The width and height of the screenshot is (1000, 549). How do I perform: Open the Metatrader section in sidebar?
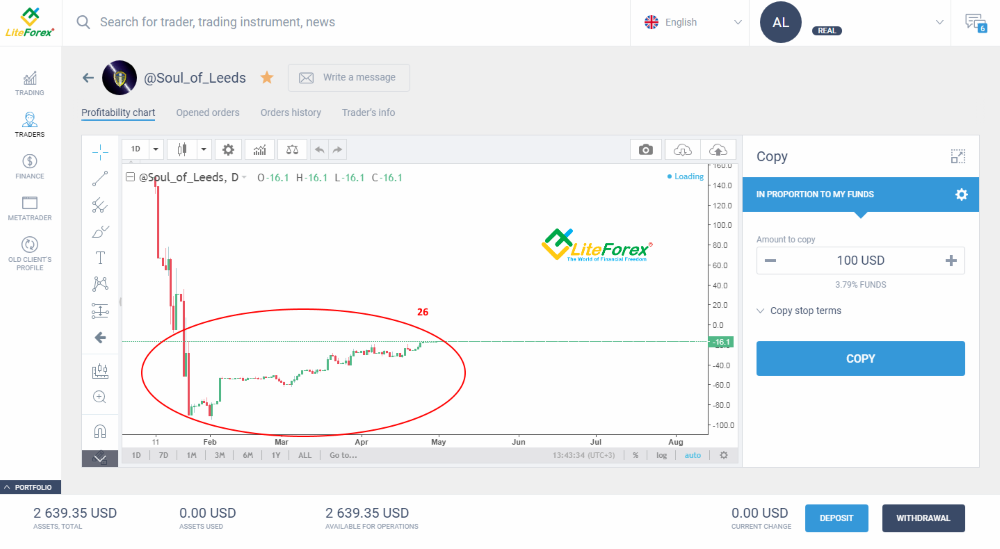[x=30, y=209]
